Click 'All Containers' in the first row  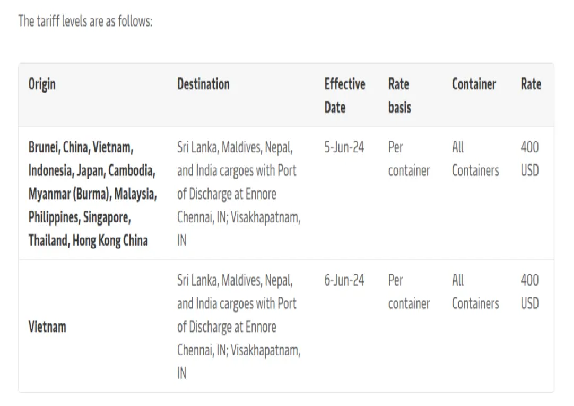click(475, 159)
